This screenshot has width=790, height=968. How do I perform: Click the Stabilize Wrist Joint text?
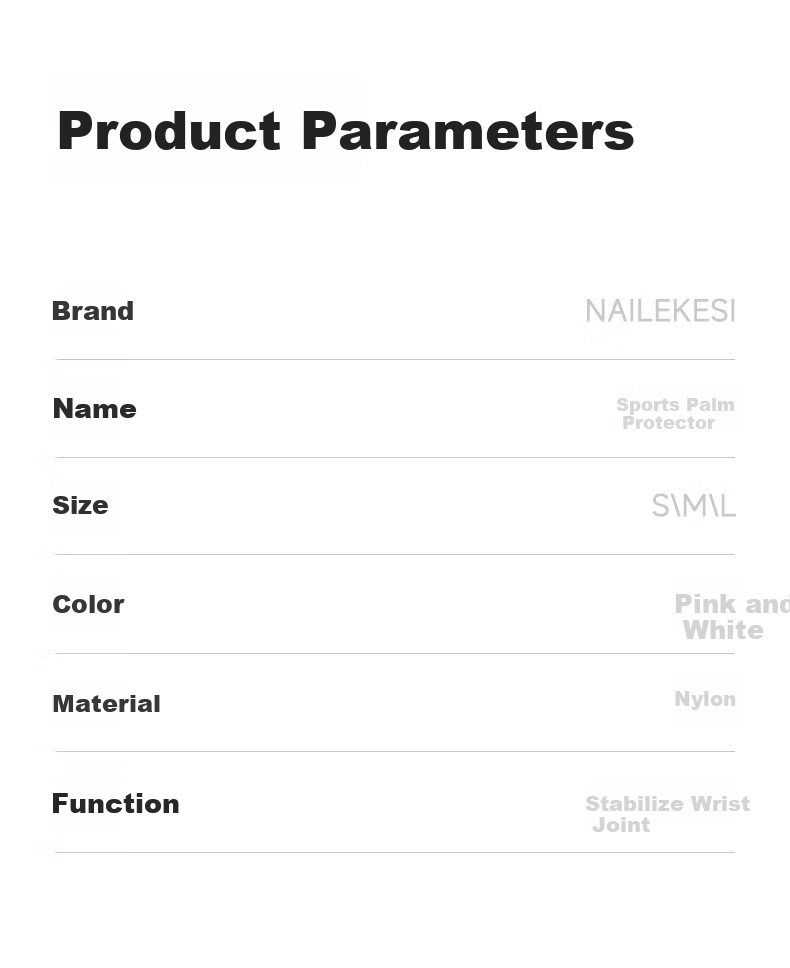[668, 814]
